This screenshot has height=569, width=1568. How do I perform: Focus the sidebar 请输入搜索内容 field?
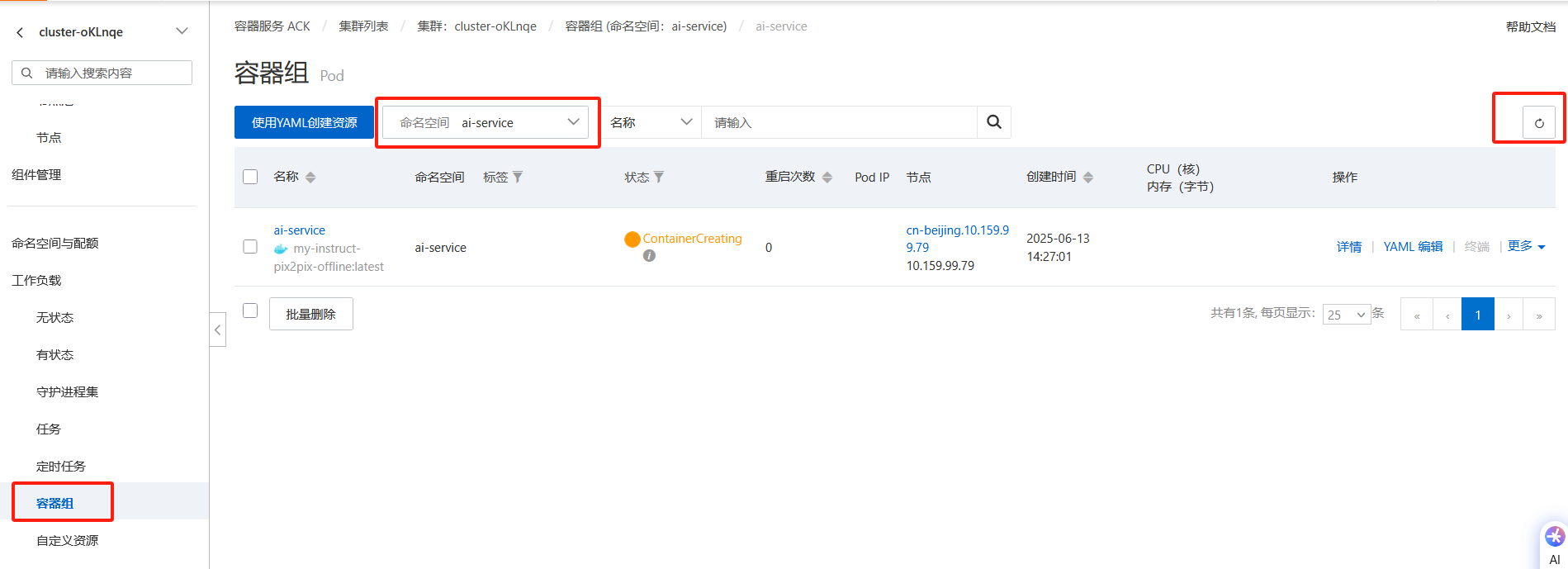point(102,73)
